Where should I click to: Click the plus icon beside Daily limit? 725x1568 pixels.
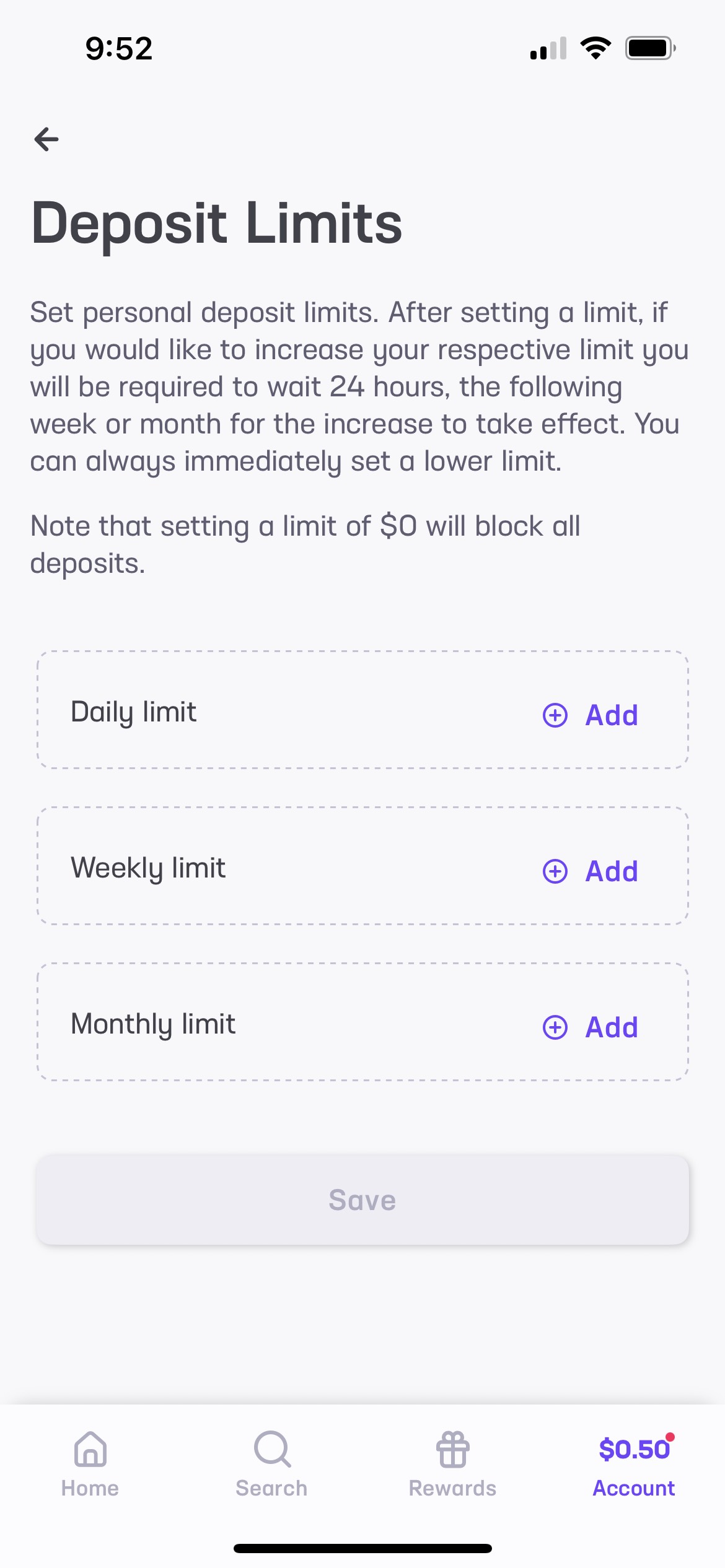click(555, 715)
